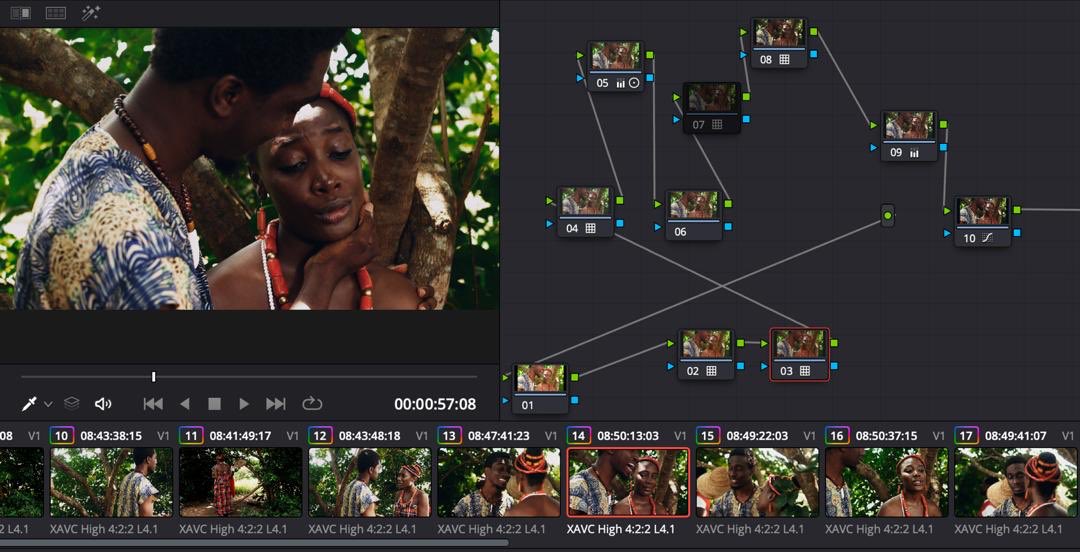Select node 04 in the node graph
This screenshot has width=1080, height=552.
point(585,212)
